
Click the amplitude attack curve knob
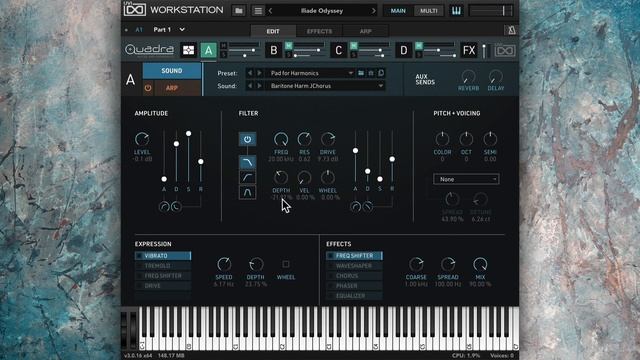(x=164, y=207)
